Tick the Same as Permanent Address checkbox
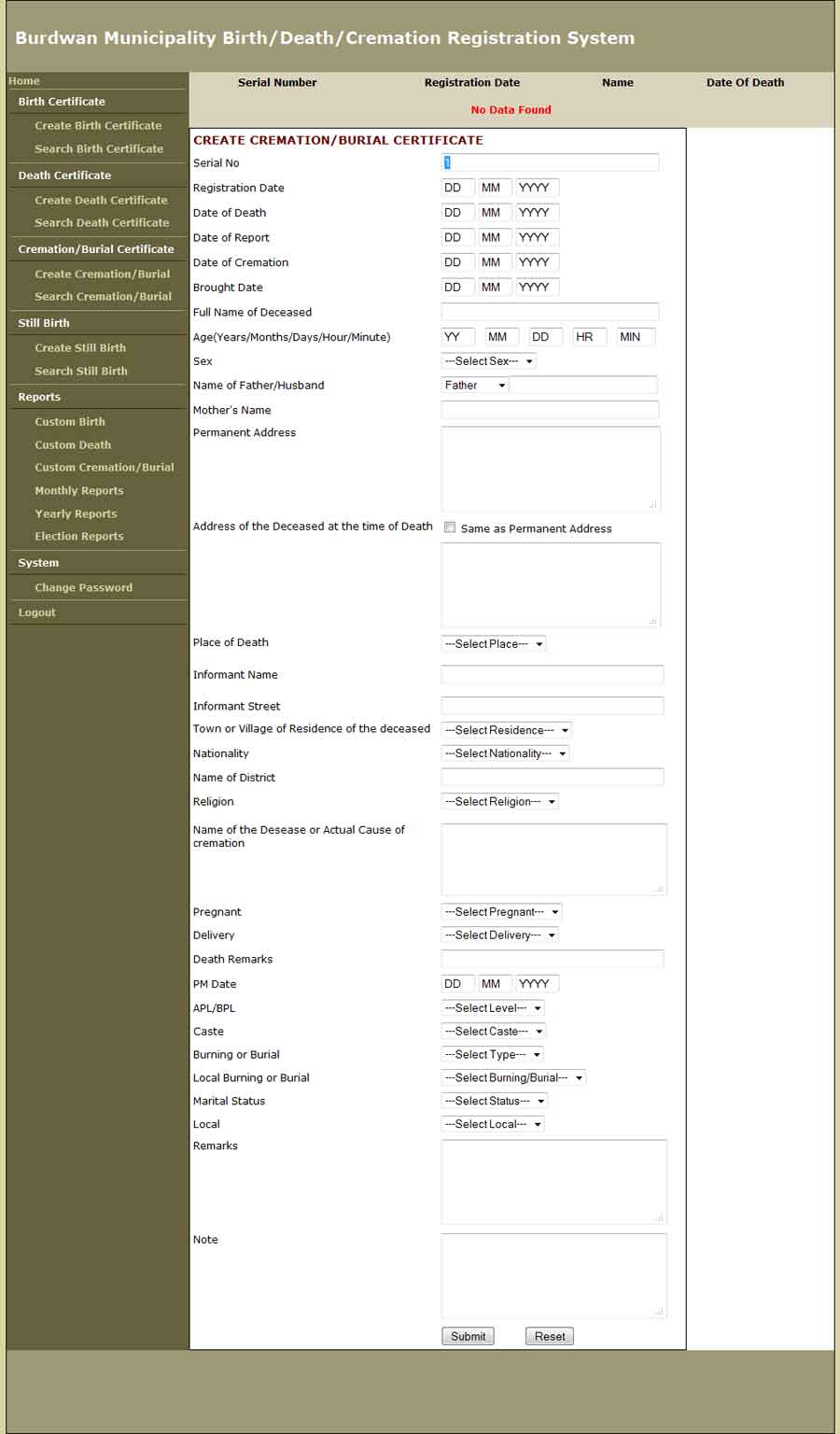Viewport: 840px width, 1434px height. click(450, 527)
